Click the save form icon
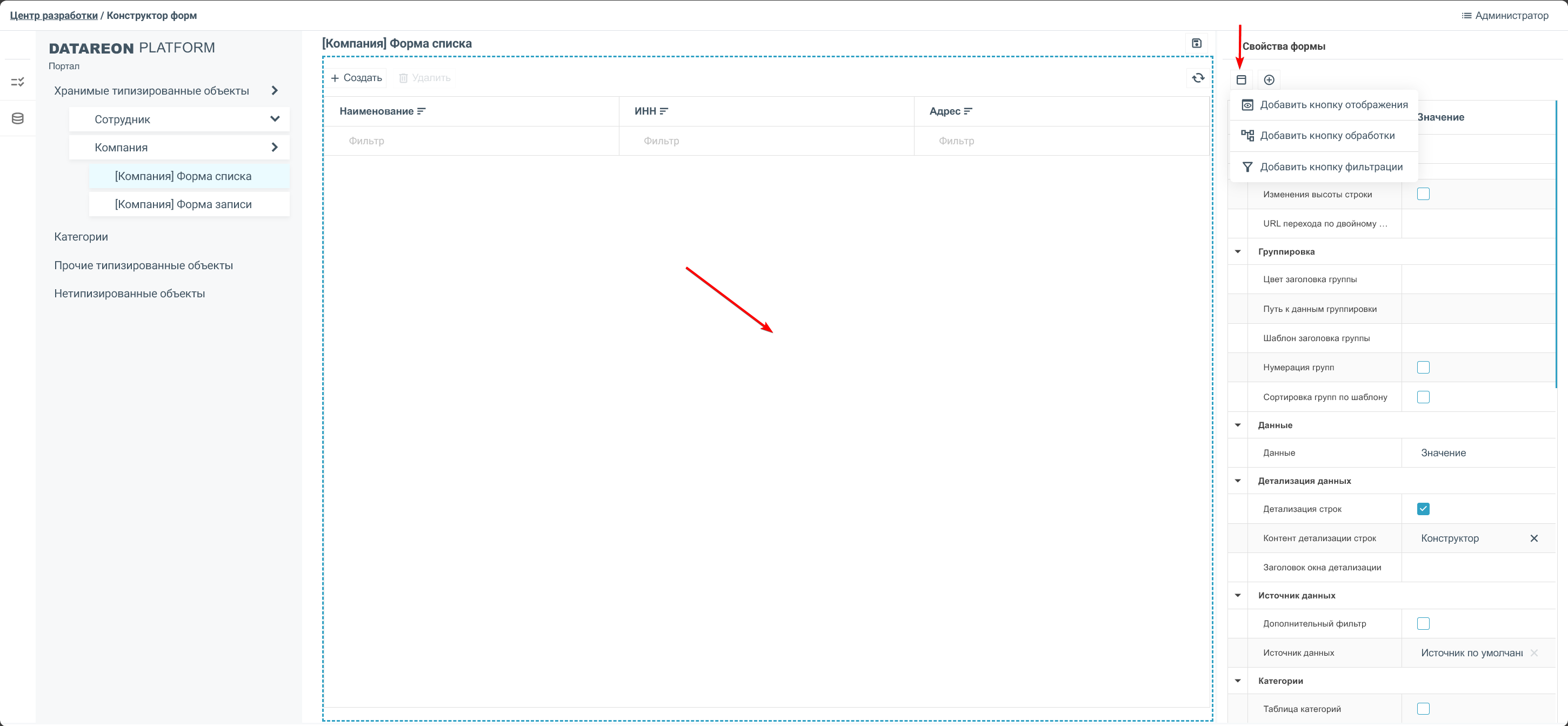 [x=1196, y=43]
